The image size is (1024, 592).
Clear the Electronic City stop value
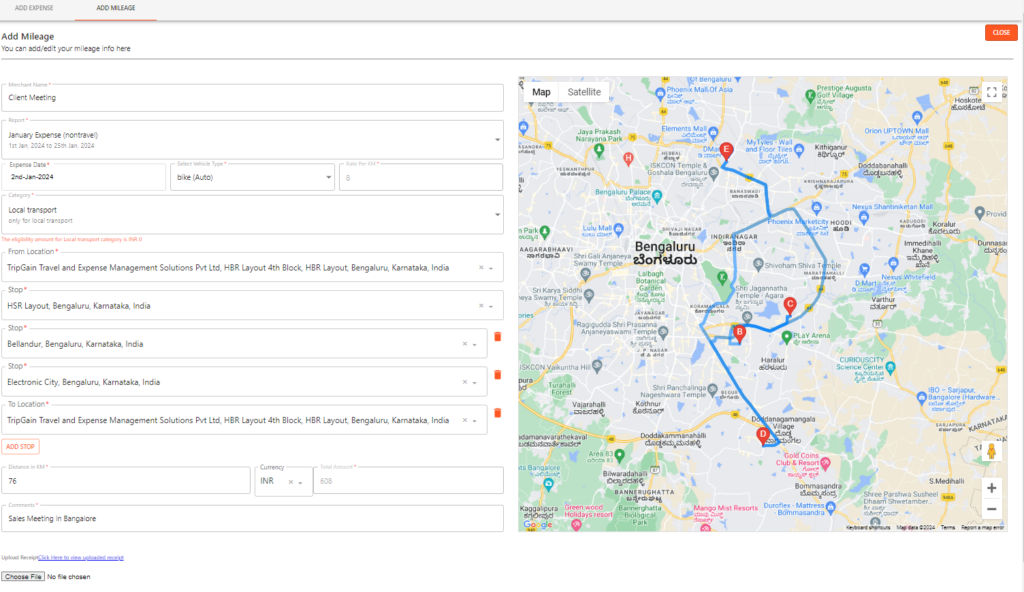point(465,382)
